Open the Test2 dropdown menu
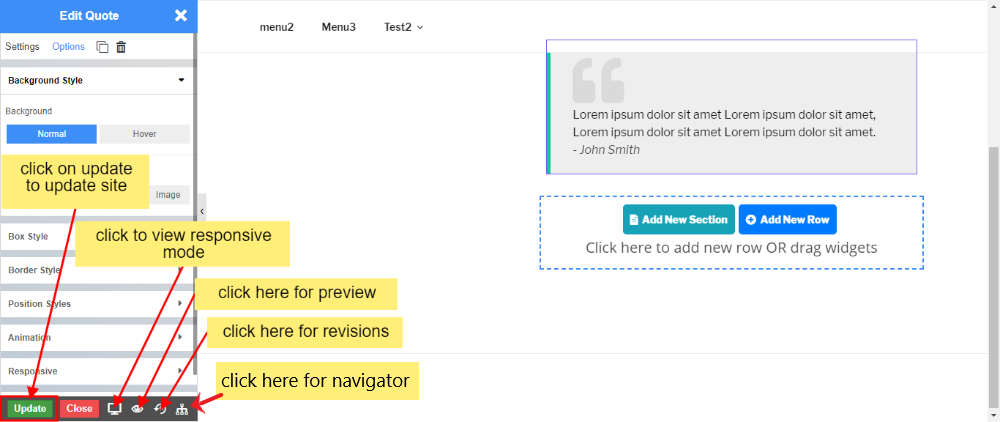1000x422 pixels. tap(403, 27)
